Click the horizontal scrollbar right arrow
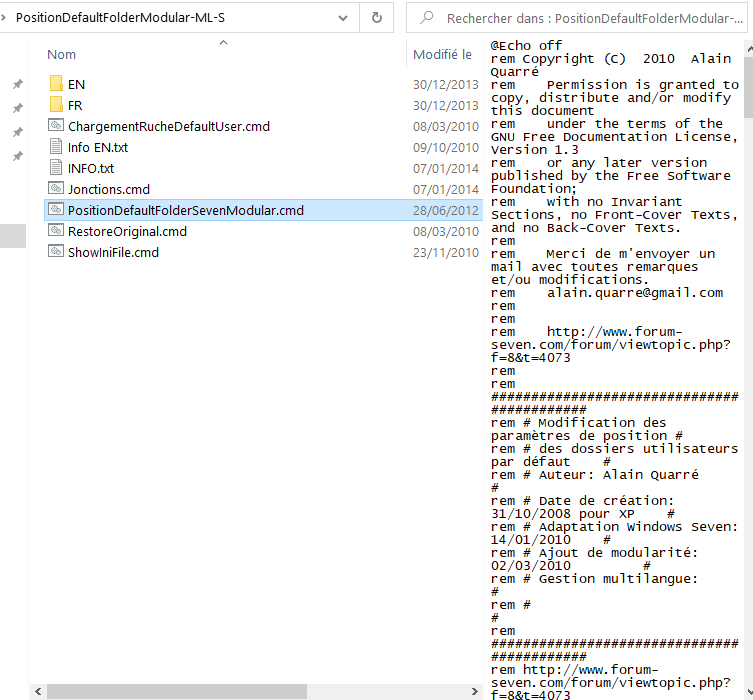Image resolution: width=753 pixels, height=700 pixels. 474,691
